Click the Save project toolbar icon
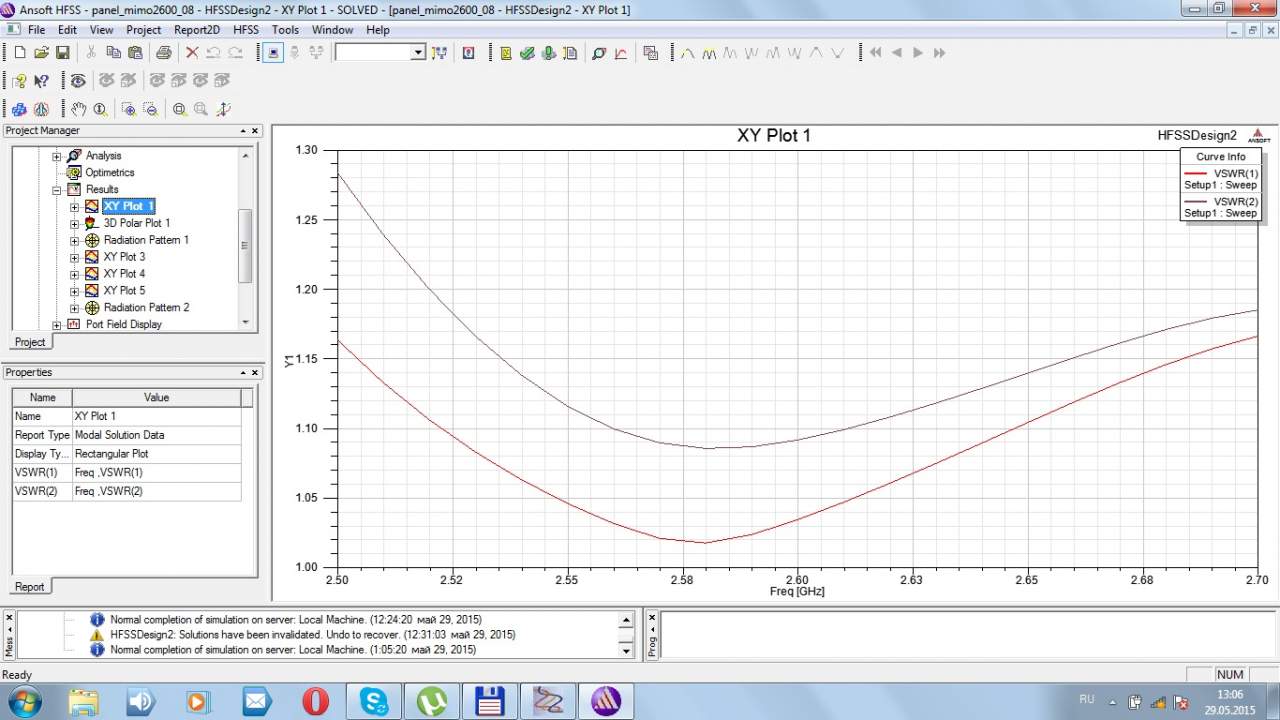The width and height of the screenshot is (1280, 720). pyautogui.click(x=62, y=53)
